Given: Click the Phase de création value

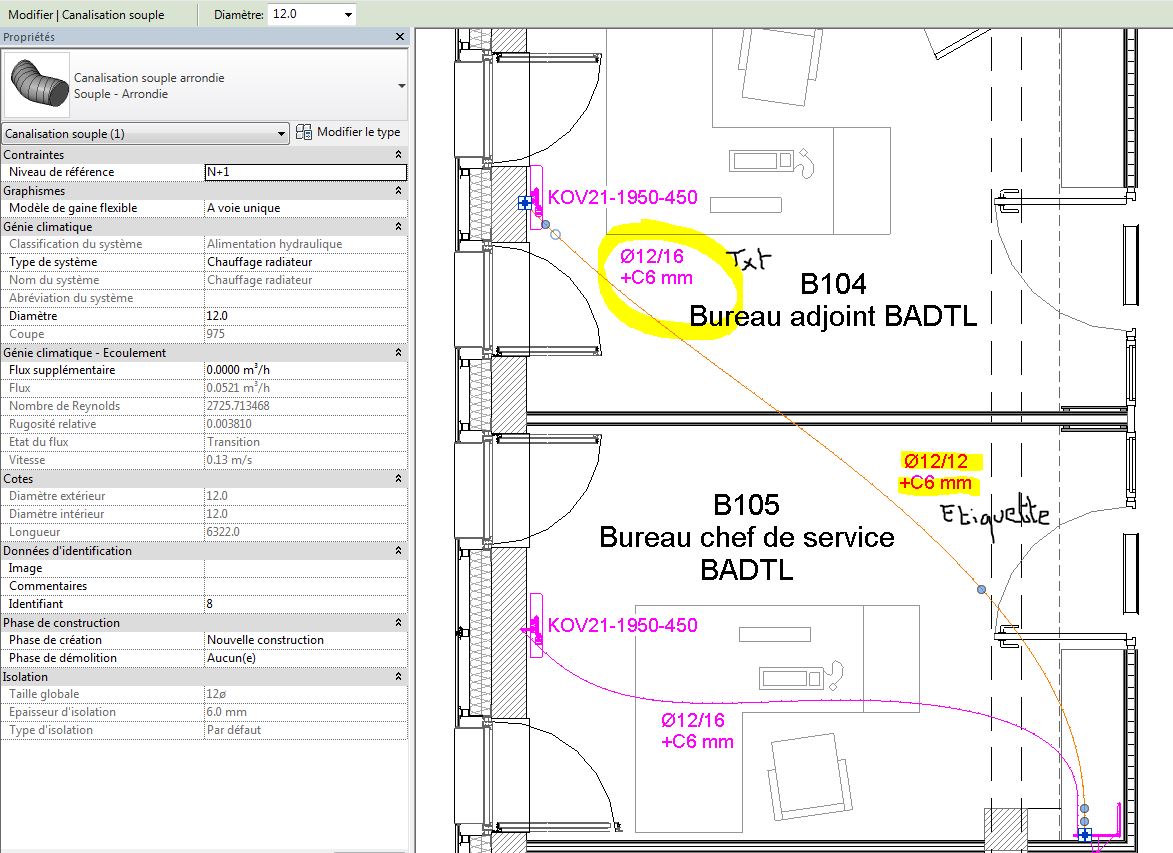Looking at the screenshot, I should point(305,640).
